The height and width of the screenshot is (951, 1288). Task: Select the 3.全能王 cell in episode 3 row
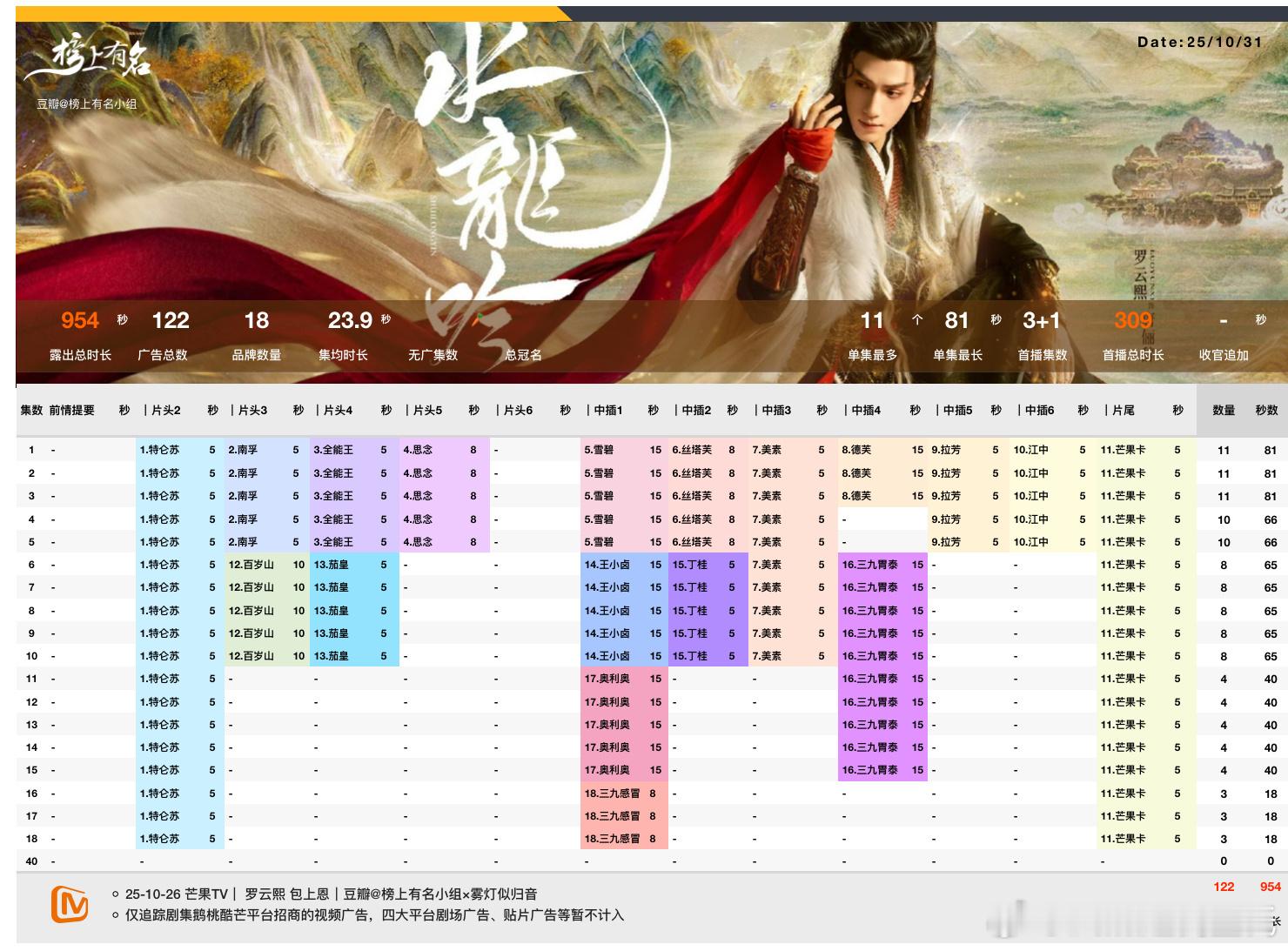pos(333,496)
